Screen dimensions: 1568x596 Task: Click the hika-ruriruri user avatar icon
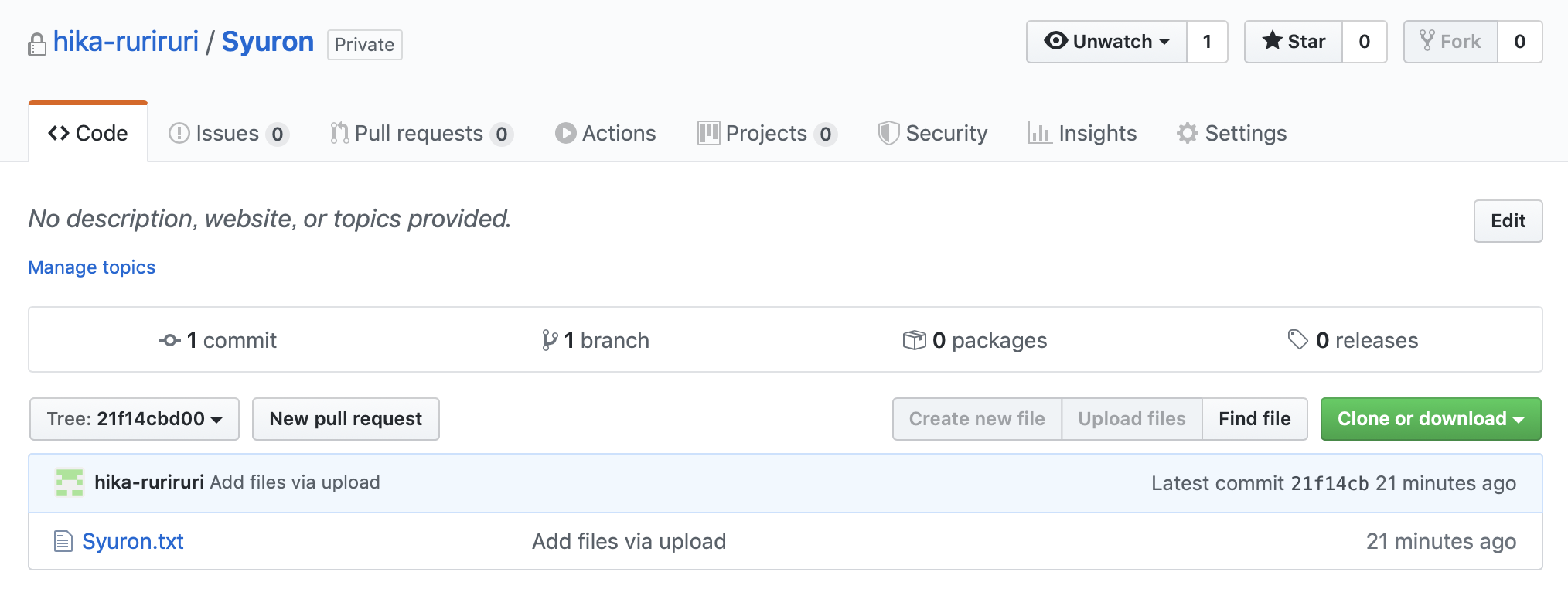70,482
